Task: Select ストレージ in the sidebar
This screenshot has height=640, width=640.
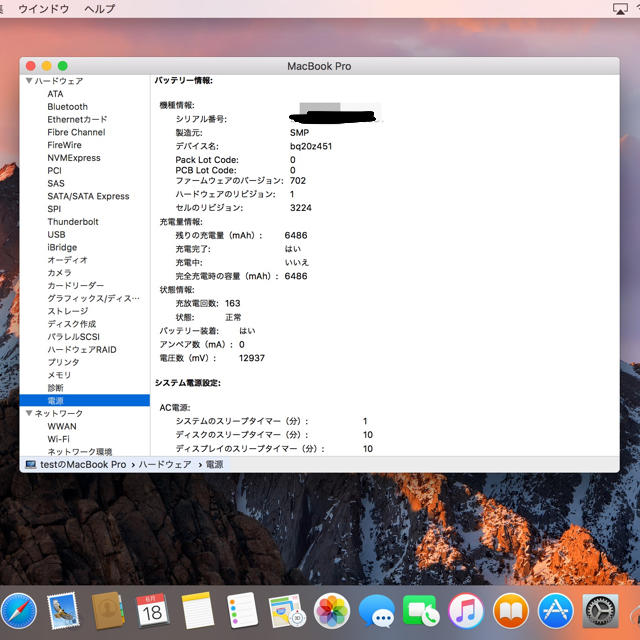Action: click(67, 311)
